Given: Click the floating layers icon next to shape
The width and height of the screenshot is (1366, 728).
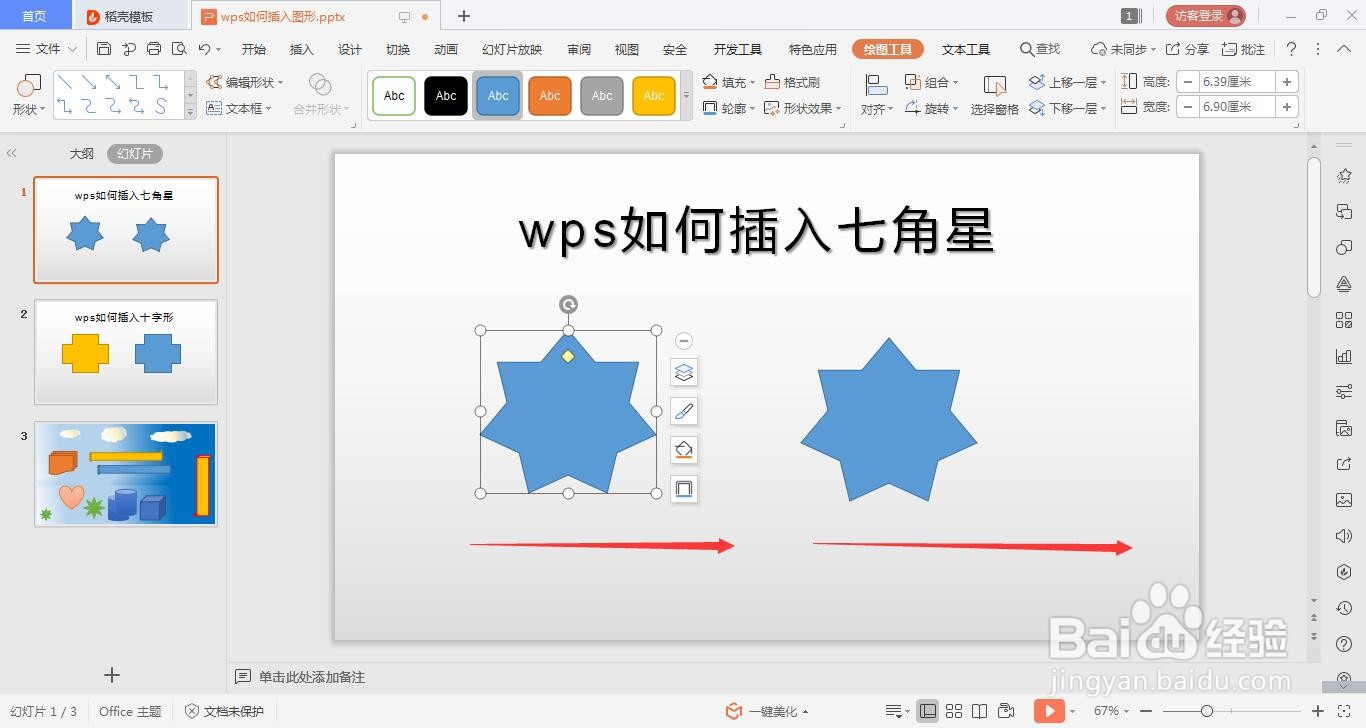Looking at the screenshot, I should (684, 371).
